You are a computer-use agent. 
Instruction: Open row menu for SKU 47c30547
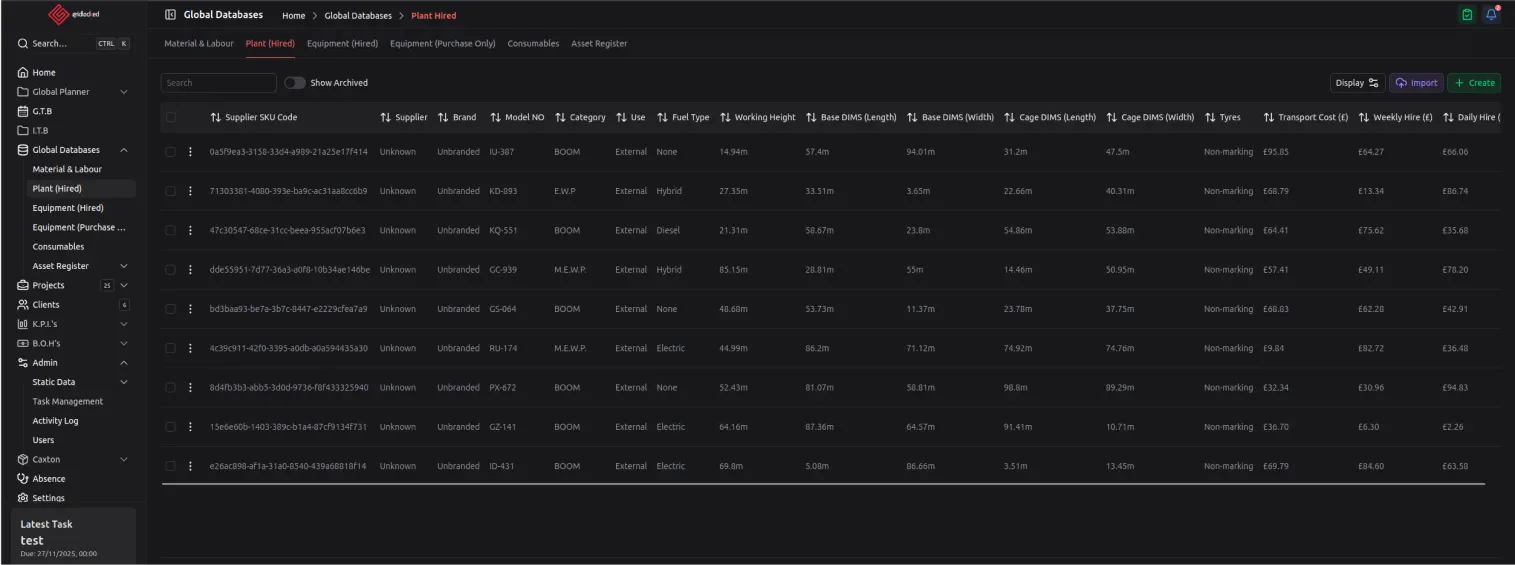point(190,230)
